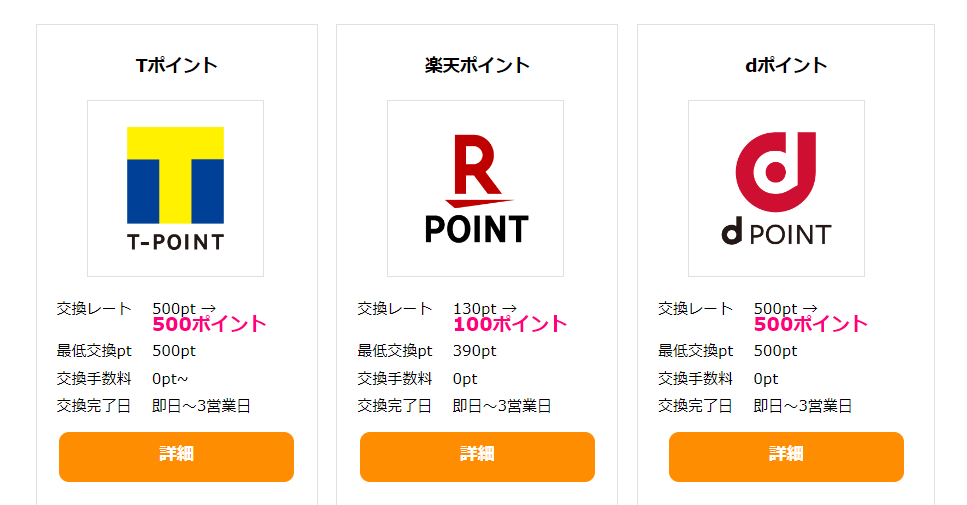967x505 pixels.
Task: Click 130pt exchange rate in Rakuten card
Action: [x=475, y=308]
